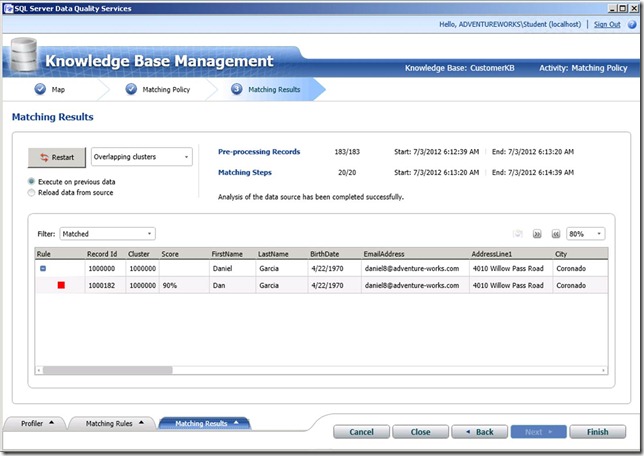This screenshot has width=644, height=456.
Task: Click the Restart button
Action: coord(57,157)
